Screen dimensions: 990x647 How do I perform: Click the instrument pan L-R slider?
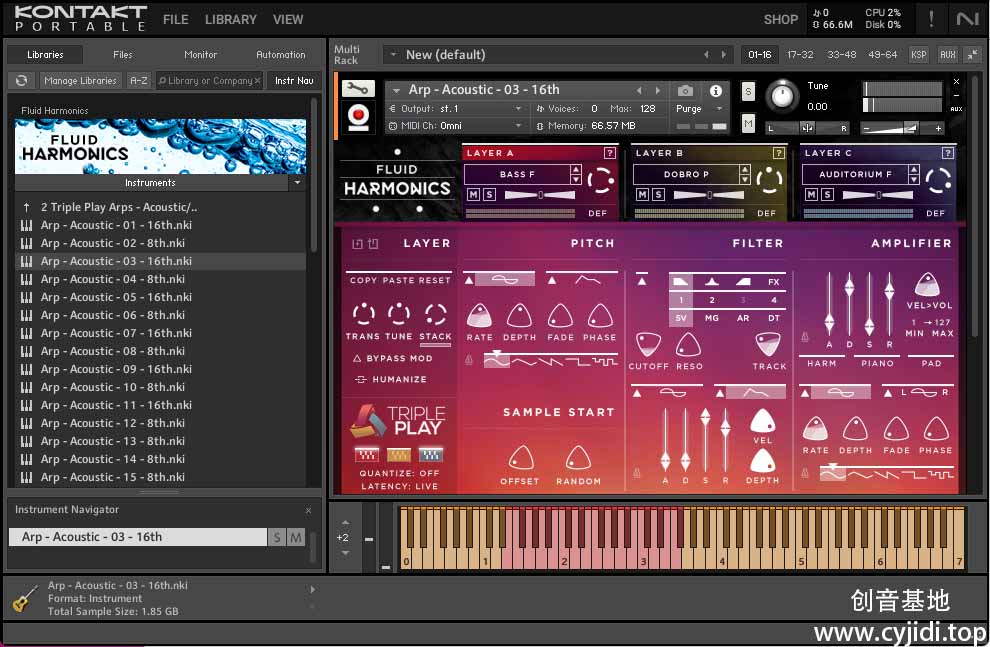(x=807, y=128)
